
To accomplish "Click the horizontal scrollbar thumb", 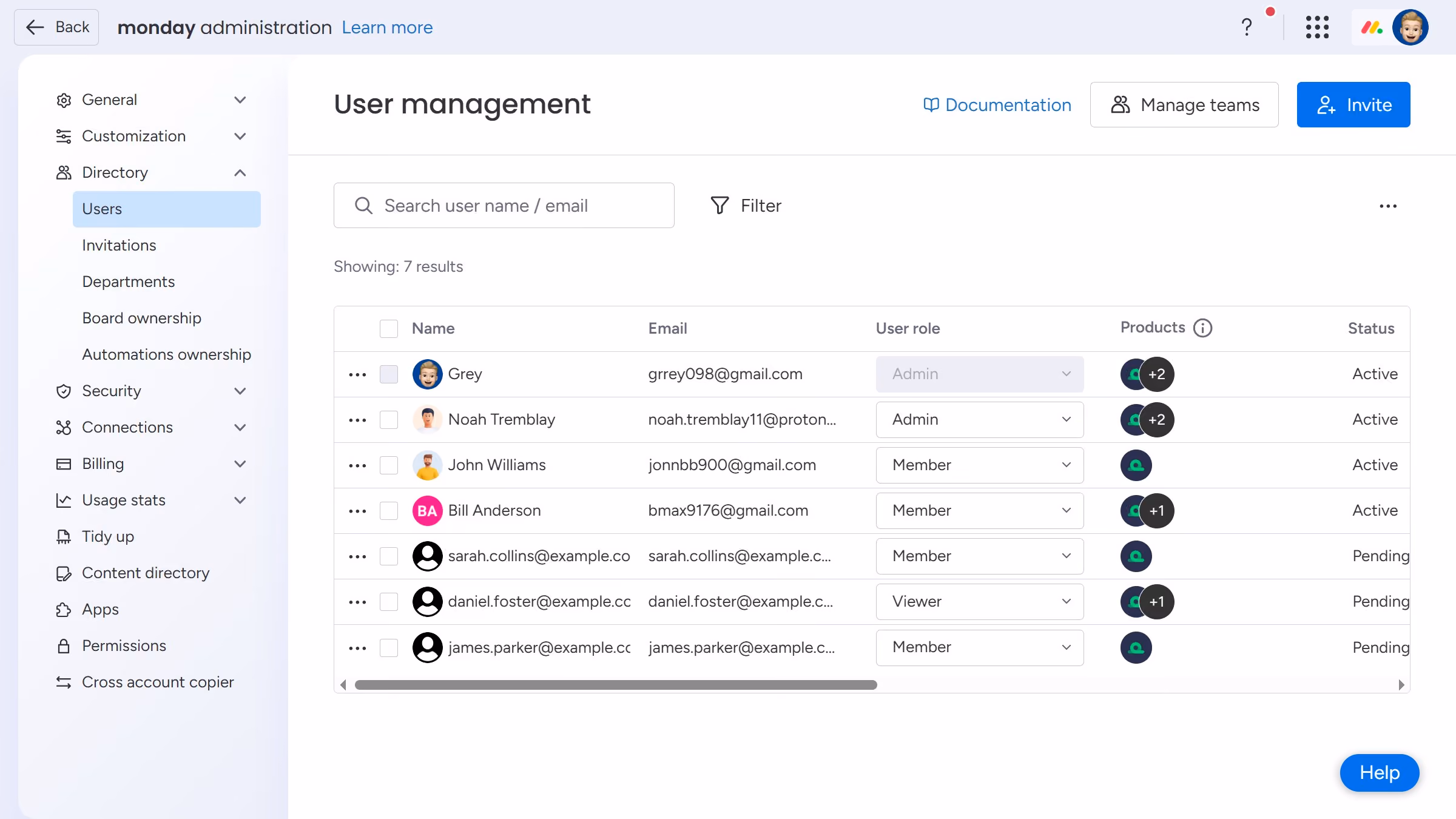I will coord(616,685).
